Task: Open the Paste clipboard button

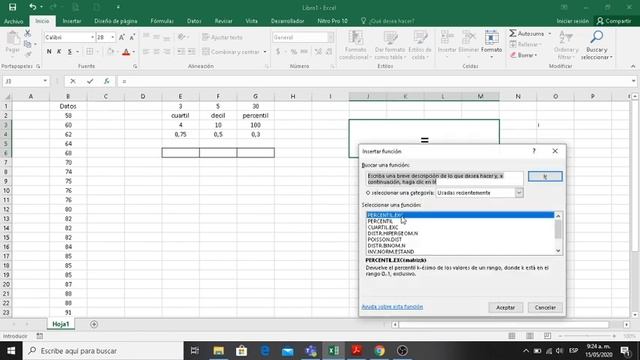Action: tap(13, 42)
